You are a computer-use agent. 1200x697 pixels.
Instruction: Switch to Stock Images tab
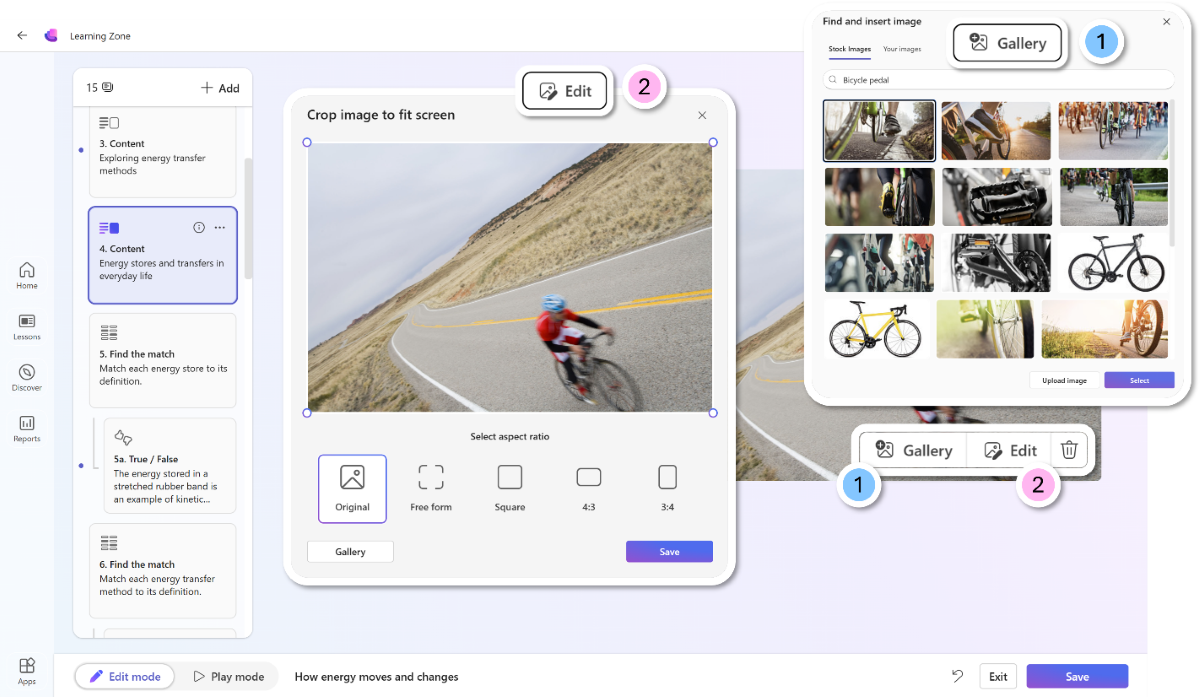coord(850,49)
